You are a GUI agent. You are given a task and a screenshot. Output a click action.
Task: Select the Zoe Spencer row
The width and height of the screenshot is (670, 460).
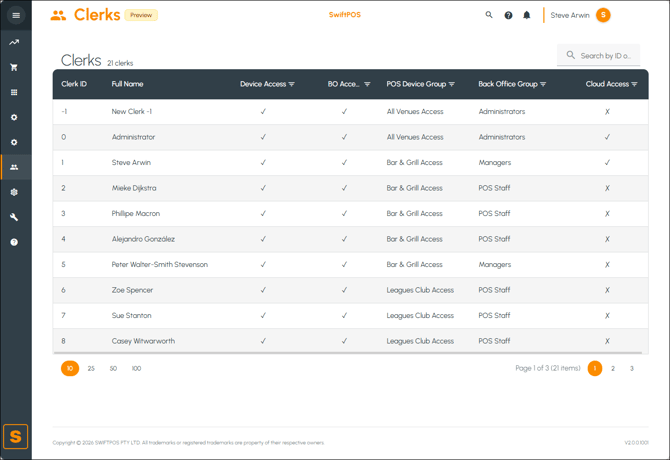350,290
